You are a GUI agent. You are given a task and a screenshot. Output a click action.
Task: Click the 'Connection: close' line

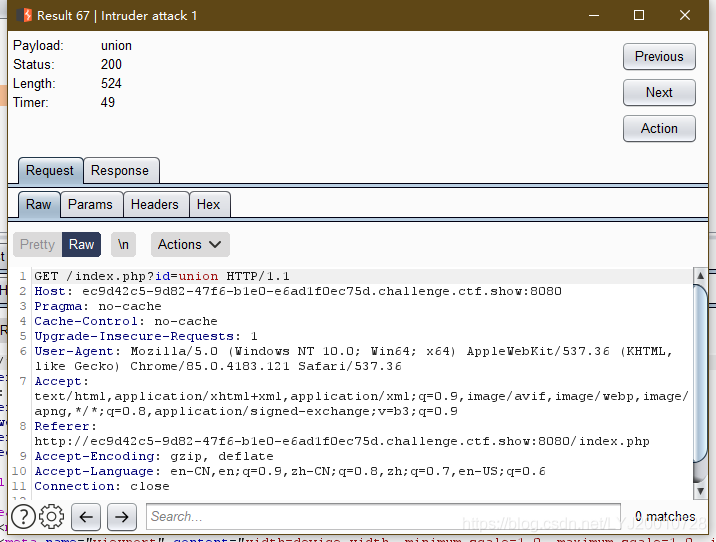click(101, 486)
